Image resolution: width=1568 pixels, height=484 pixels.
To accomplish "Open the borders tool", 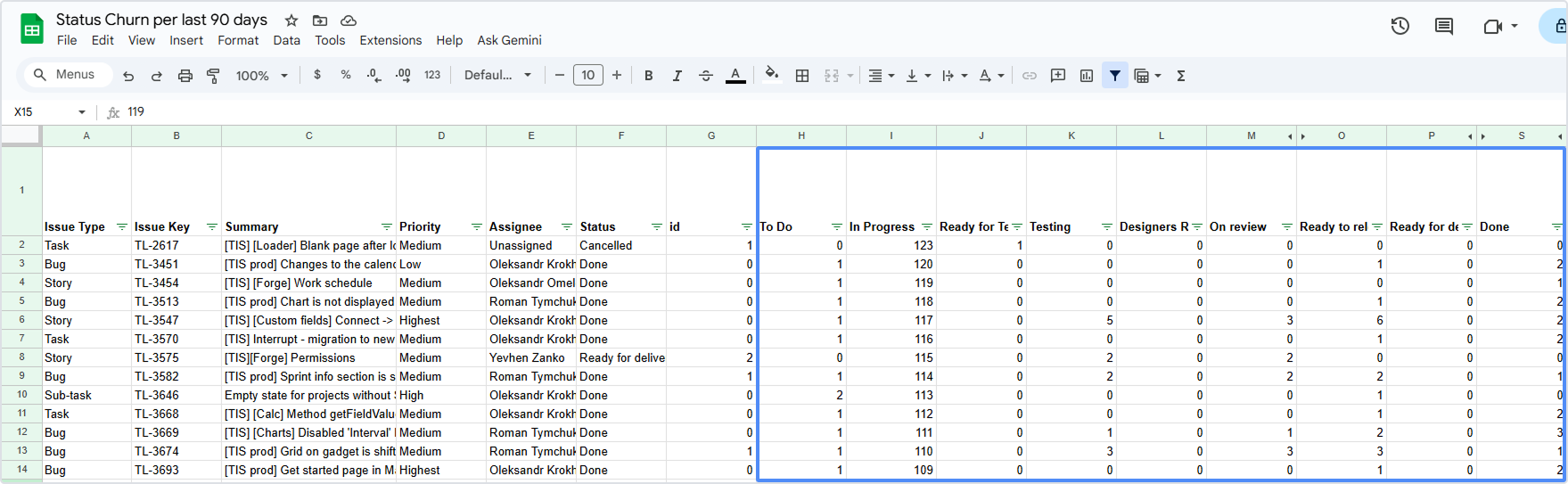I will click(802, 76).
